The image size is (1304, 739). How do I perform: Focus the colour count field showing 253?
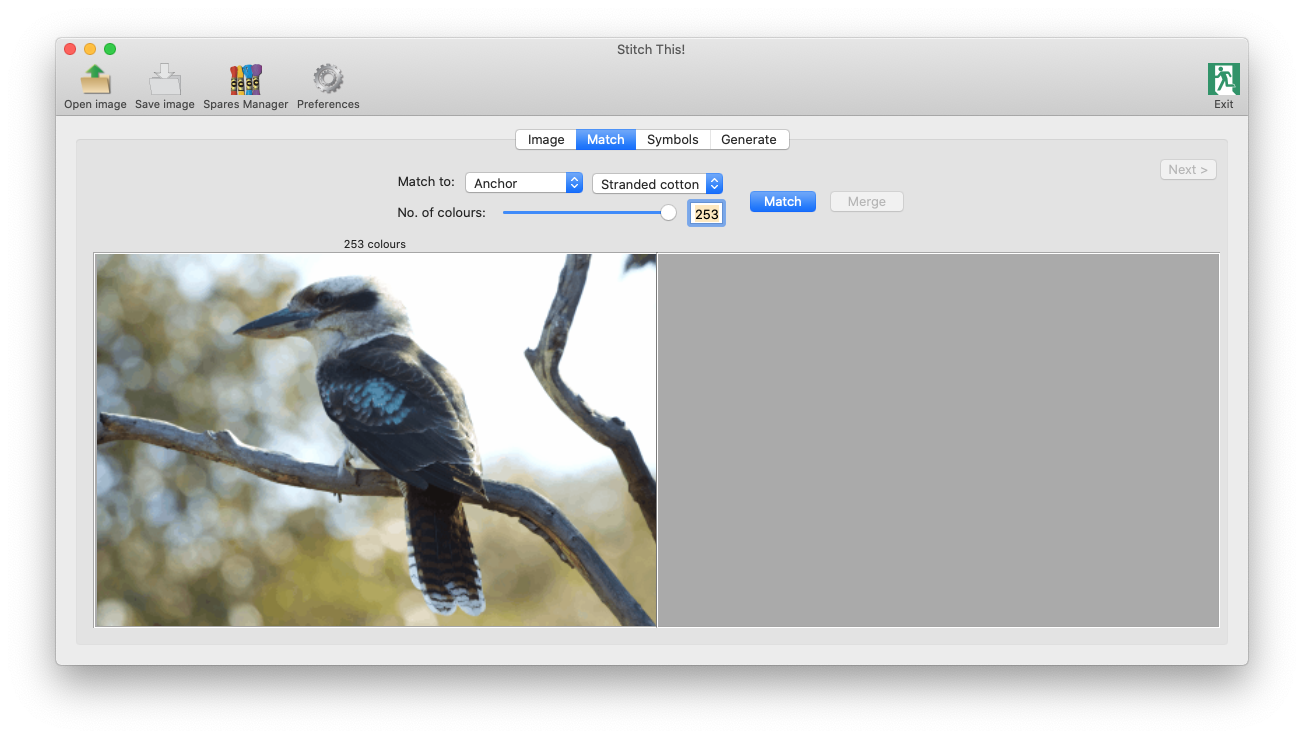click(x=706, y=214)
